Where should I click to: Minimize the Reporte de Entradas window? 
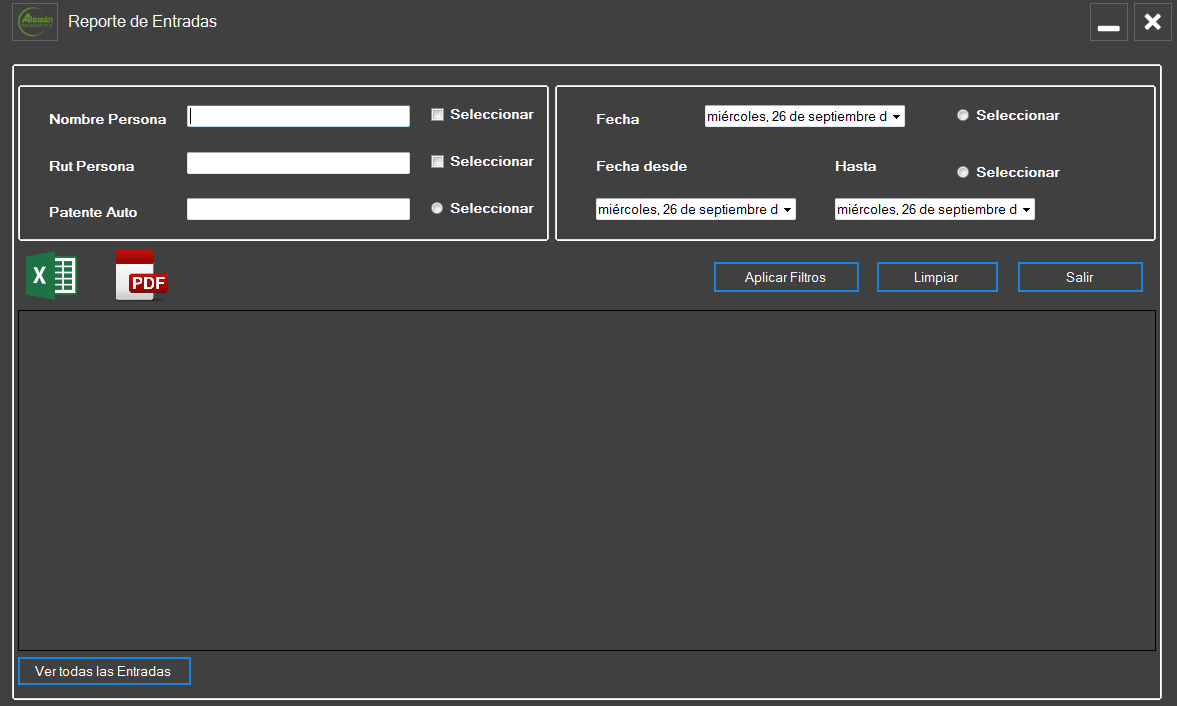1108,22
